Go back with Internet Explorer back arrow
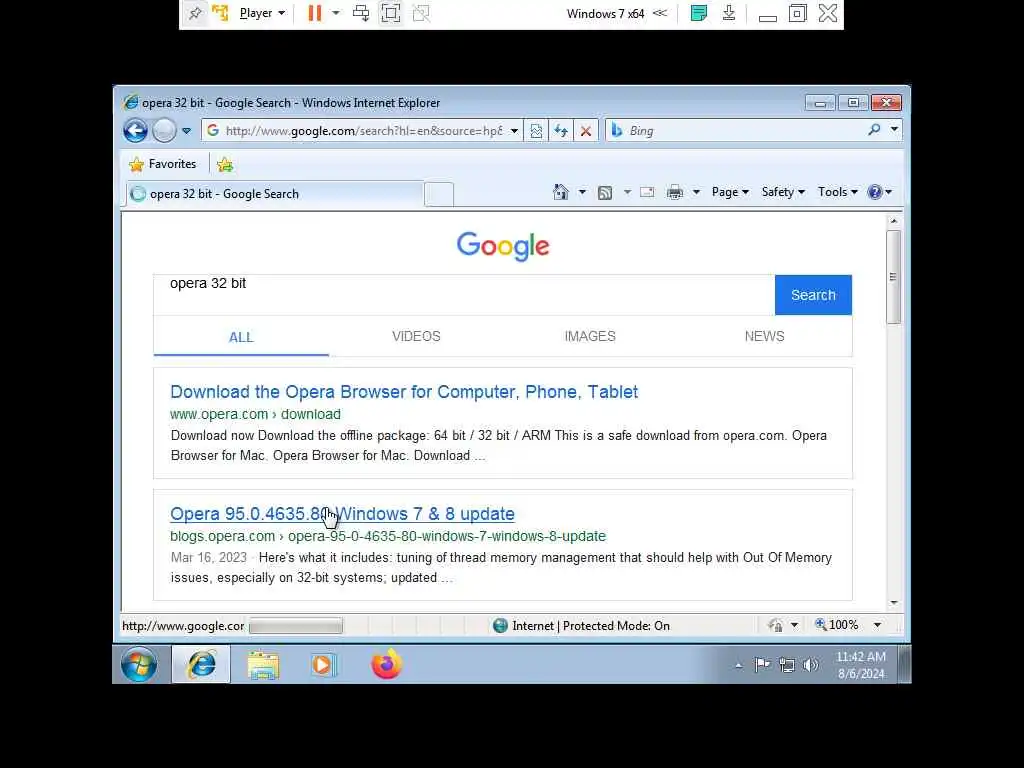The image size is (1024, 768). coord(135,131)
